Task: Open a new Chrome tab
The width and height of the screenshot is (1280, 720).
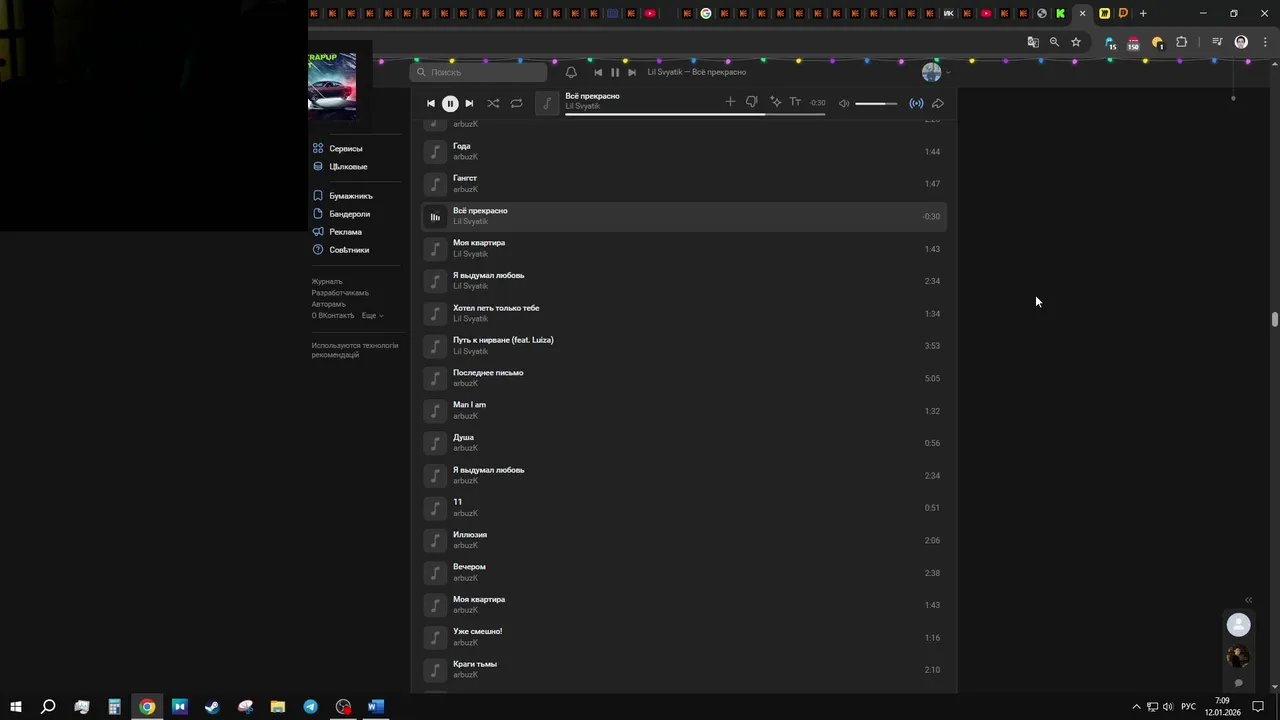Action: point(1143,13)
